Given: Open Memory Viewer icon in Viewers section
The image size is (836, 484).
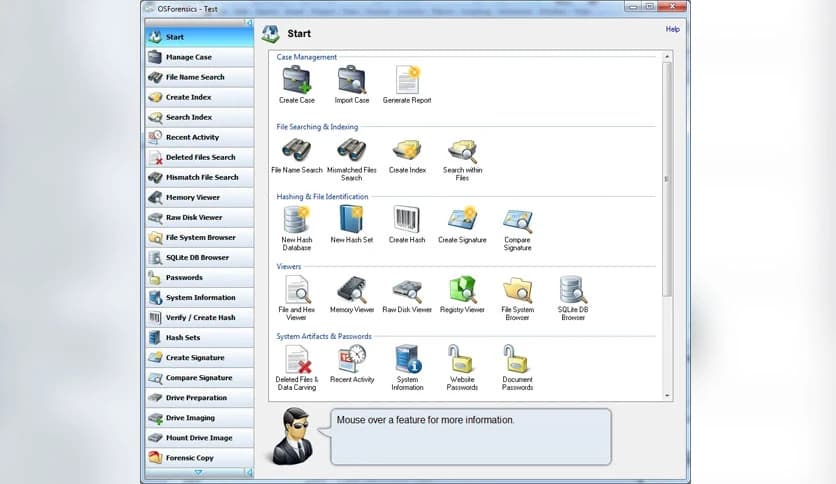Looking at the screenshot, I should click(x=351, y=290).
